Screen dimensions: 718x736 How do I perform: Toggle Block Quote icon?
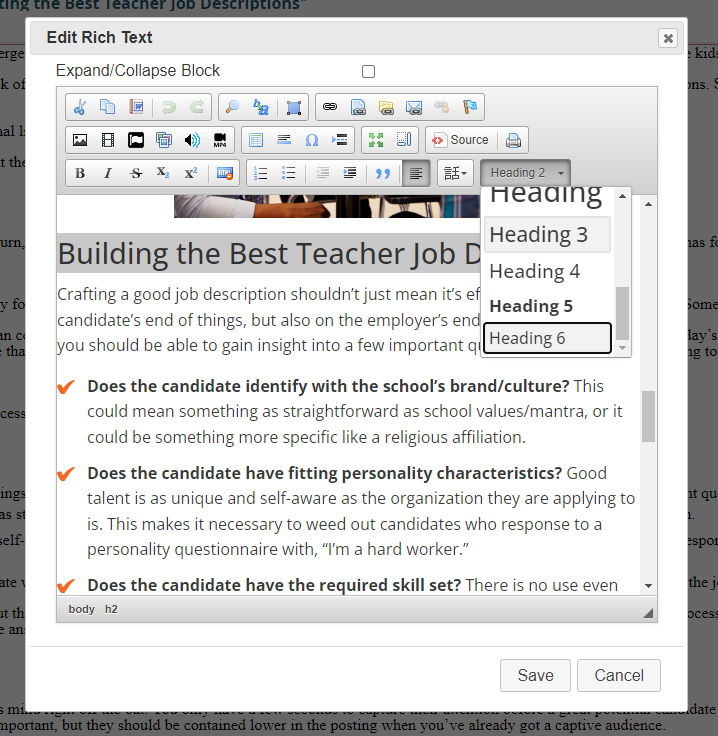click(x=382, y=173)
